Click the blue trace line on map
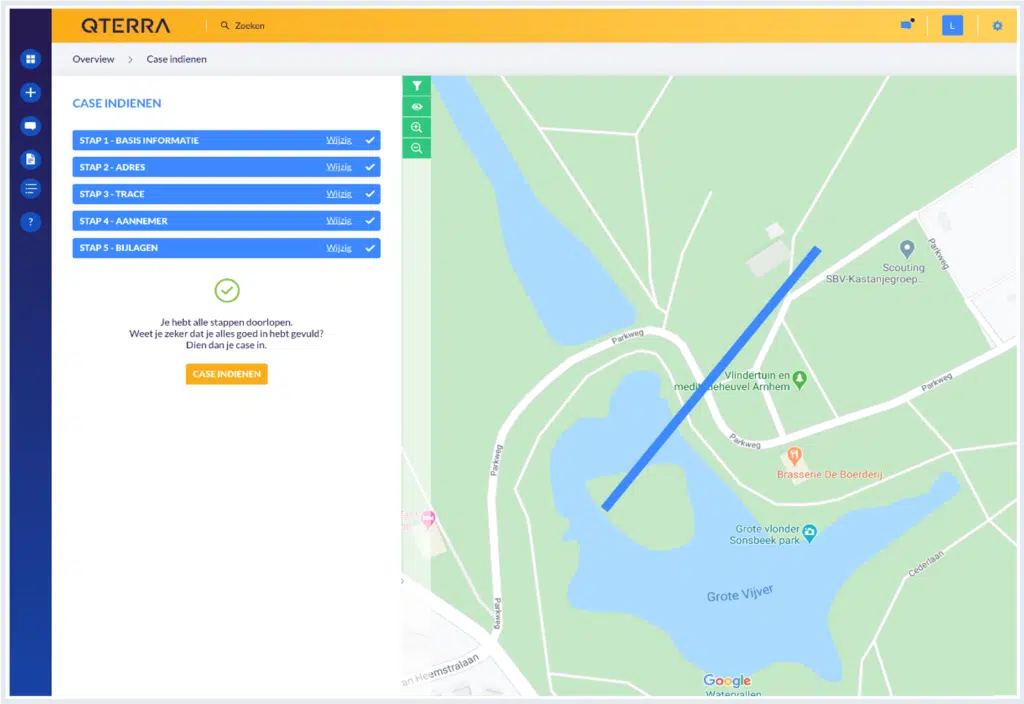The height and width of the screenshot is (704, 1024). pos(711,378)
